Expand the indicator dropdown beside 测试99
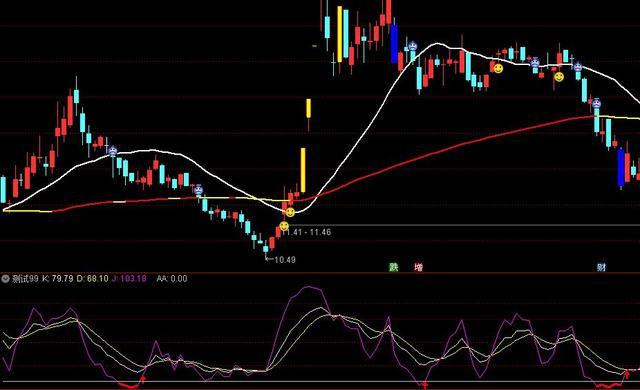This screenshot has width=640, height=390. click(5, 279)
